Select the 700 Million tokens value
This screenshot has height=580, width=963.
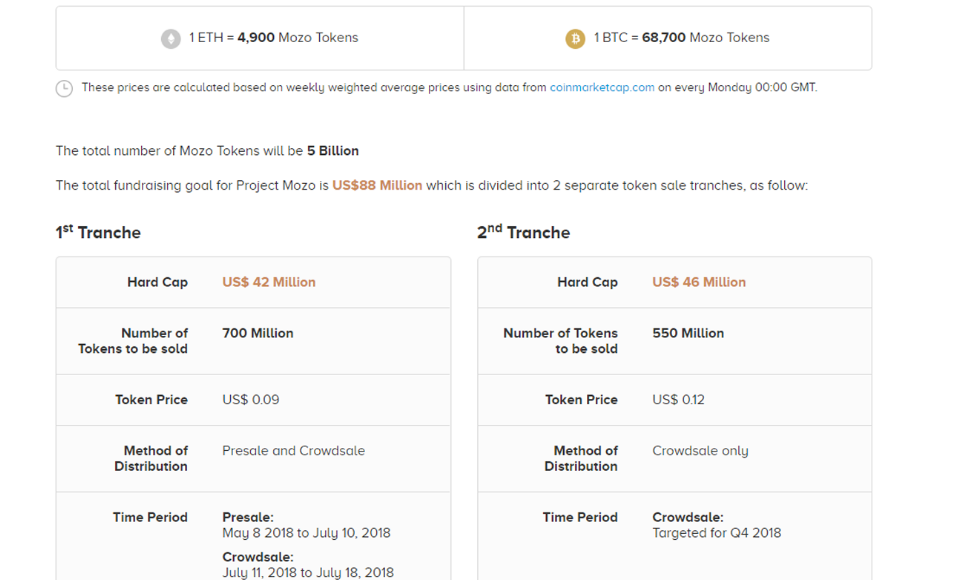pyautogui.click(x=258, y=333)
